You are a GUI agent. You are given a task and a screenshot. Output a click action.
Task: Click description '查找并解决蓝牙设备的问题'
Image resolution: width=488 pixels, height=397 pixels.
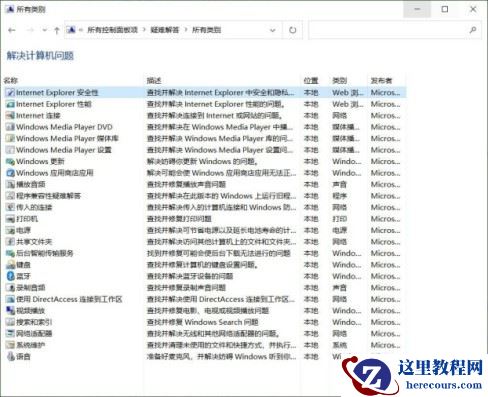point(190,276)
